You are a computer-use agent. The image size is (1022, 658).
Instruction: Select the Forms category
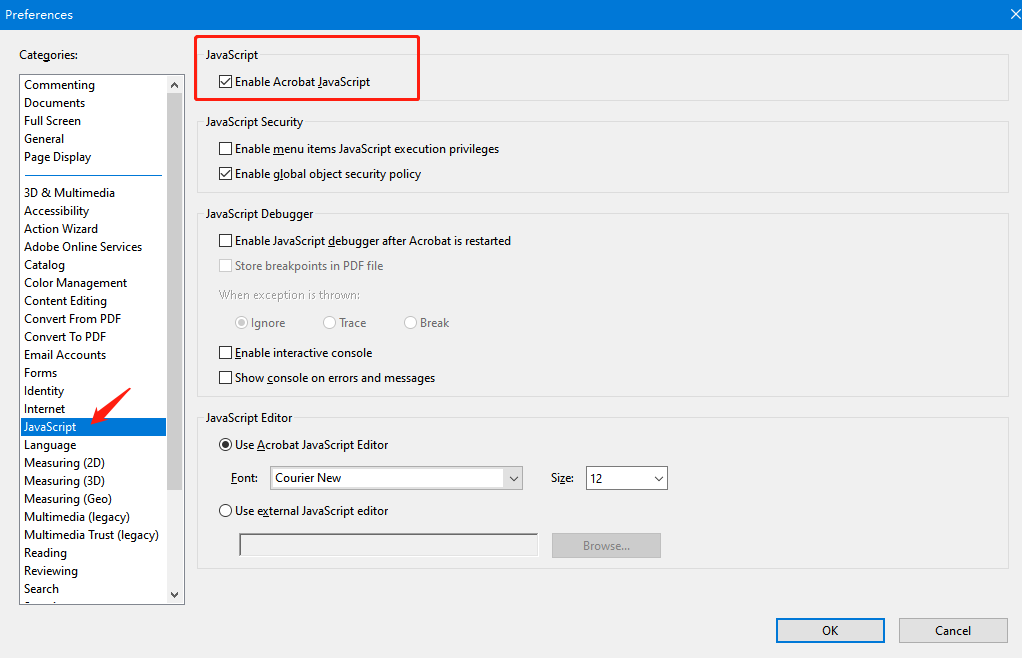[41, 373]
